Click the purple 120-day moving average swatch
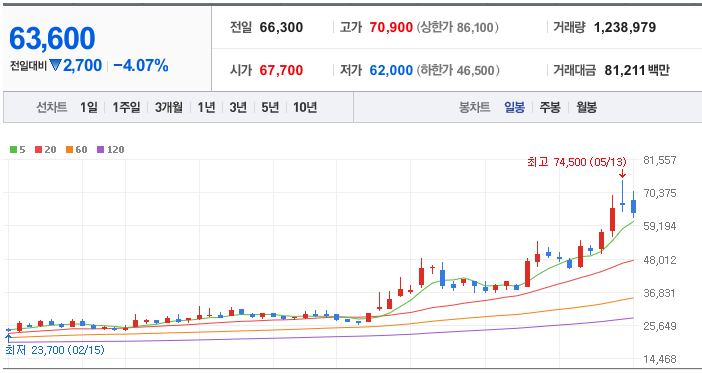Image resolution: width=702 pixels, height=373 pixels. [101, 150]
